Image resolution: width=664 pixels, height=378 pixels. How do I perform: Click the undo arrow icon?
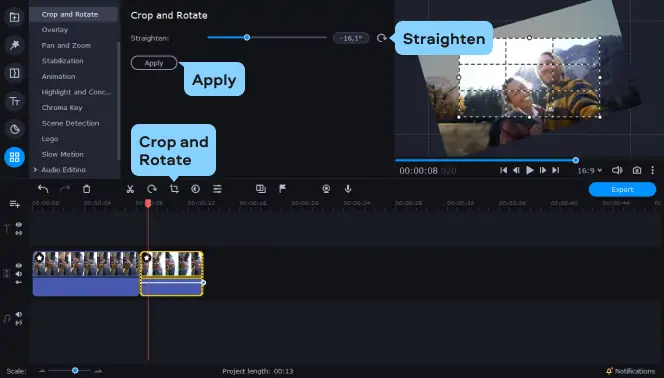point(43,189)
